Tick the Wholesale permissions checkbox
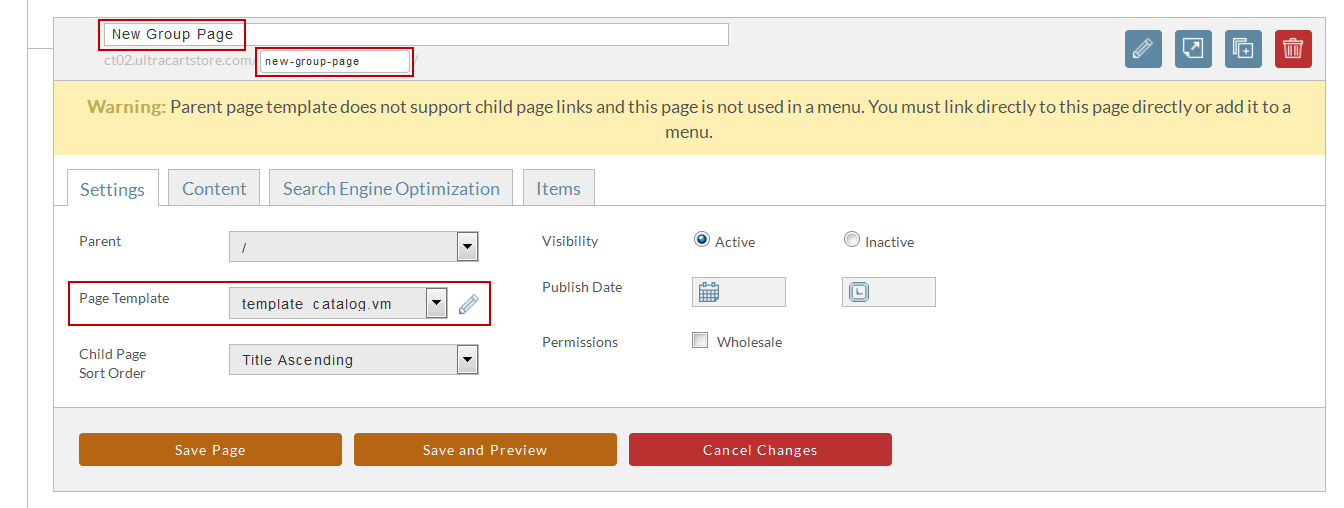The image size is (1344, 508). [700, 340]
